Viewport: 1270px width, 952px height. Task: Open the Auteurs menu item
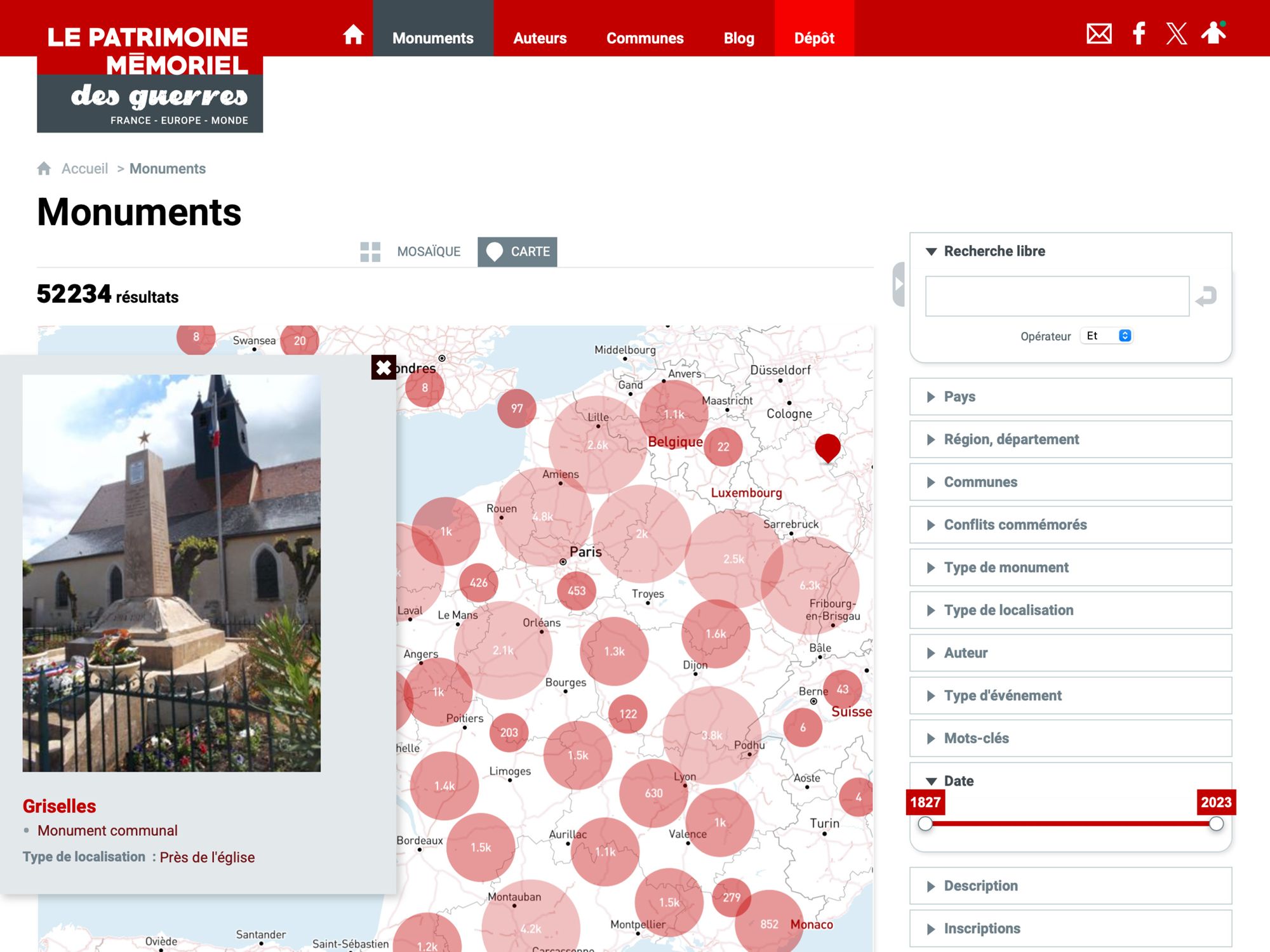(x=540, y=38)
